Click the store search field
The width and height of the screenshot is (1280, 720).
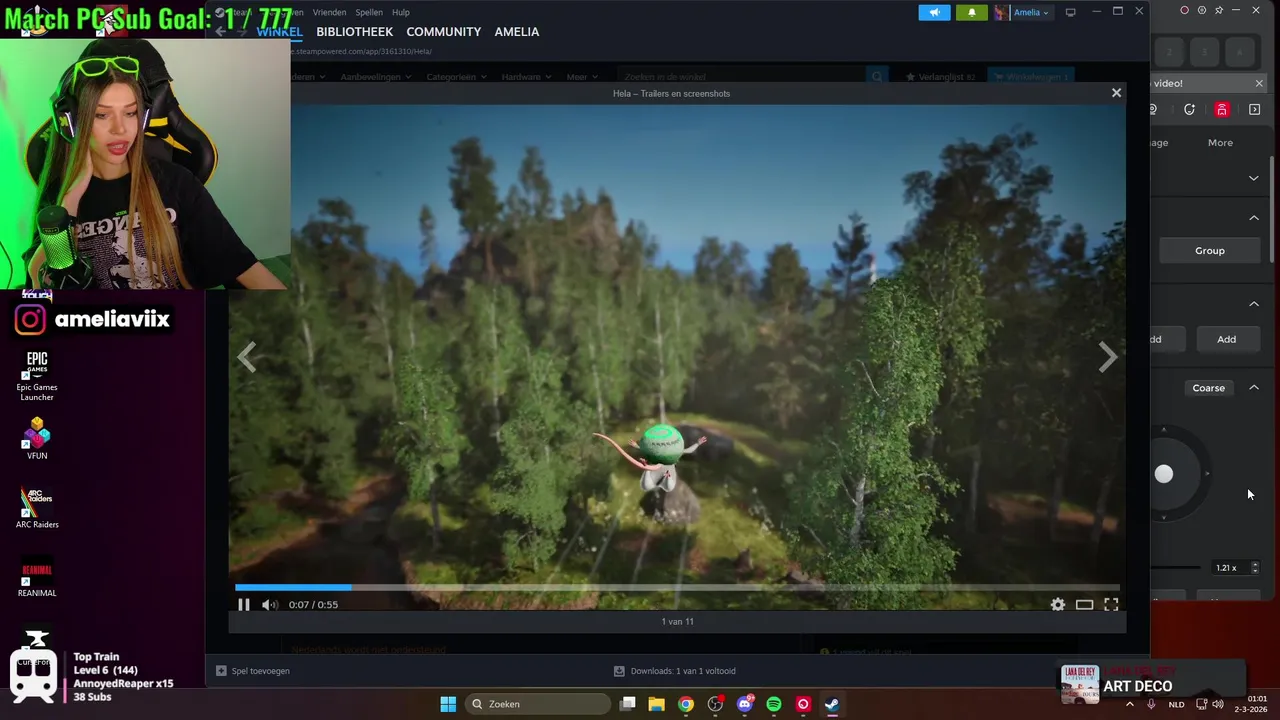pos(740,77)
